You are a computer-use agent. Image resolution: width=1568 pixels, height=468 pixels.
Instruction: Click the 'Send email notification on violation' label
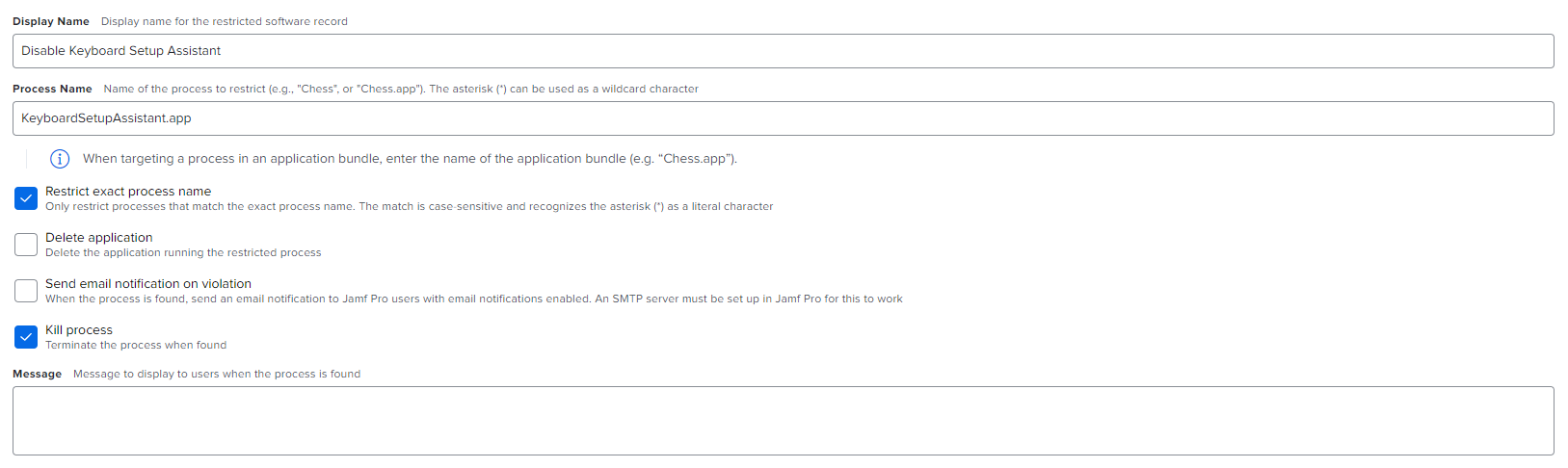click(x=148, y=284)
